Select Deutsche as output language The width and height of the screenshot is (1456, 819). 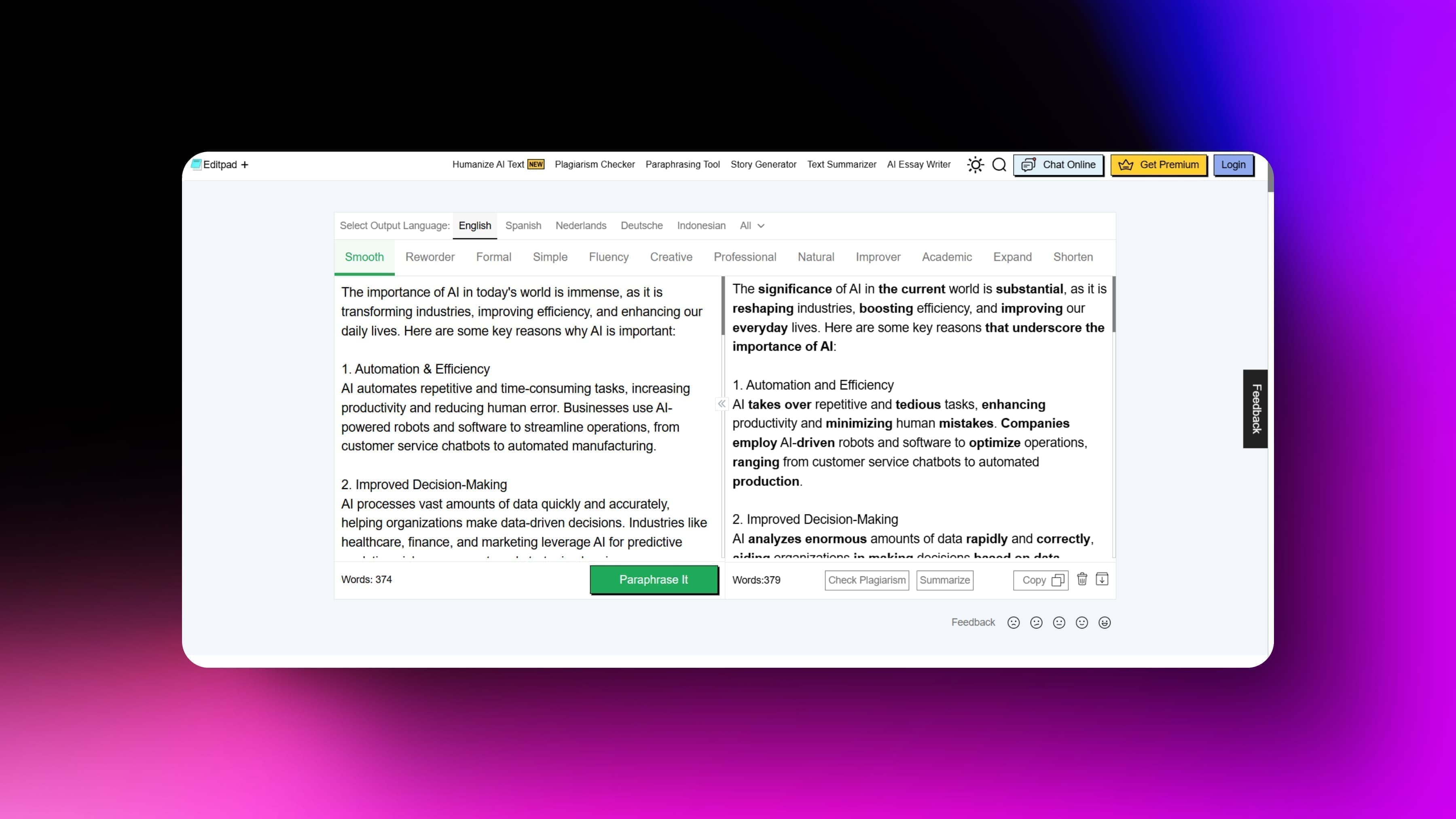point(641,225)
